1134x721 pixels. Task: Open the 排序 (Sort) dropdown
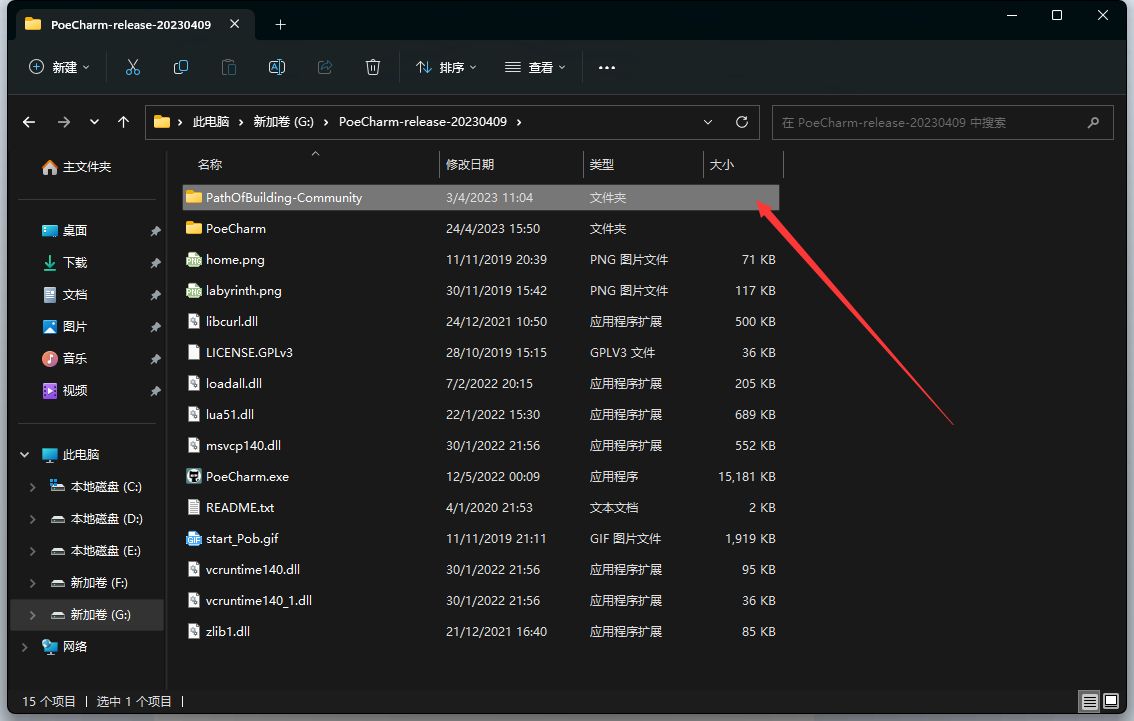point(446,67)
